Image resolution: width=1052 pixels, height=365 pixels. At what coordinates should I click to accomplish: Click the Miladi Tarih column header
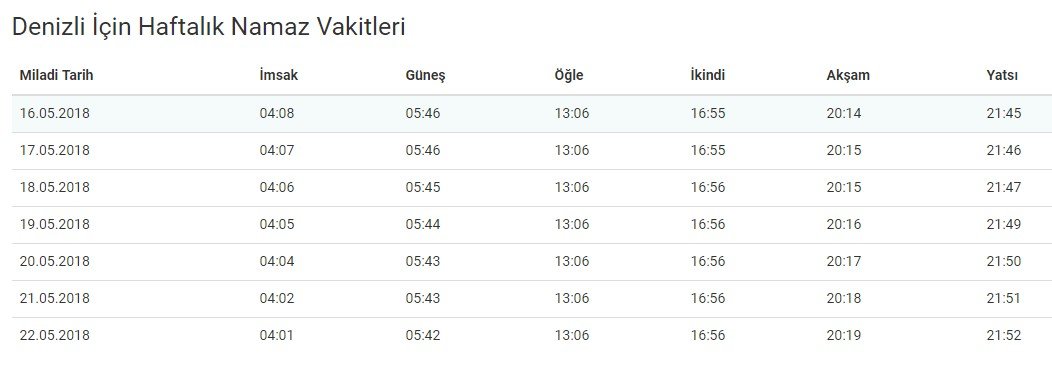(56, 75)
